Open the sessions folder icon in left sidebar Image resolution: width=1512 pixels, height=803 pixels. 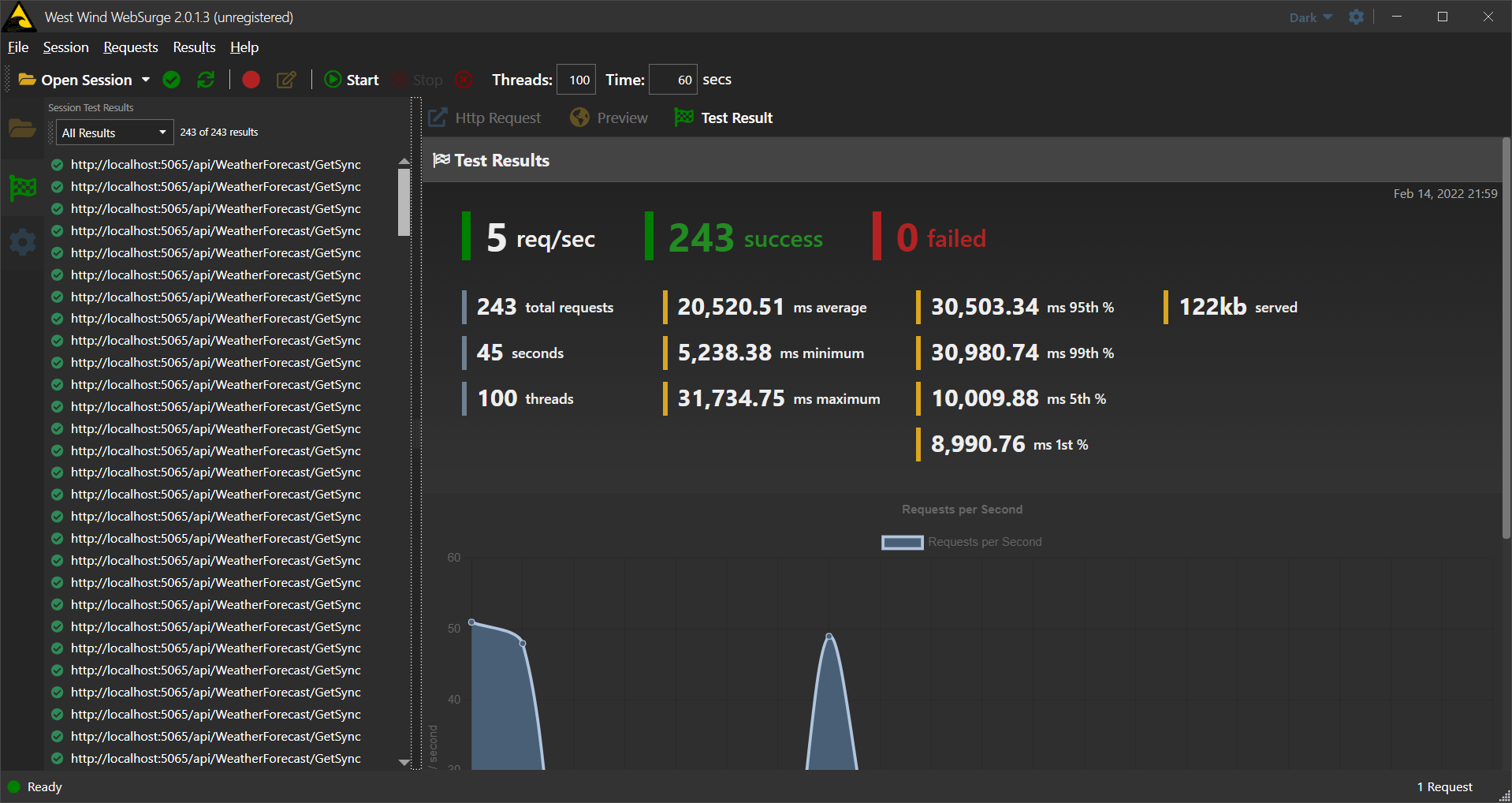[x=22, y=128]
